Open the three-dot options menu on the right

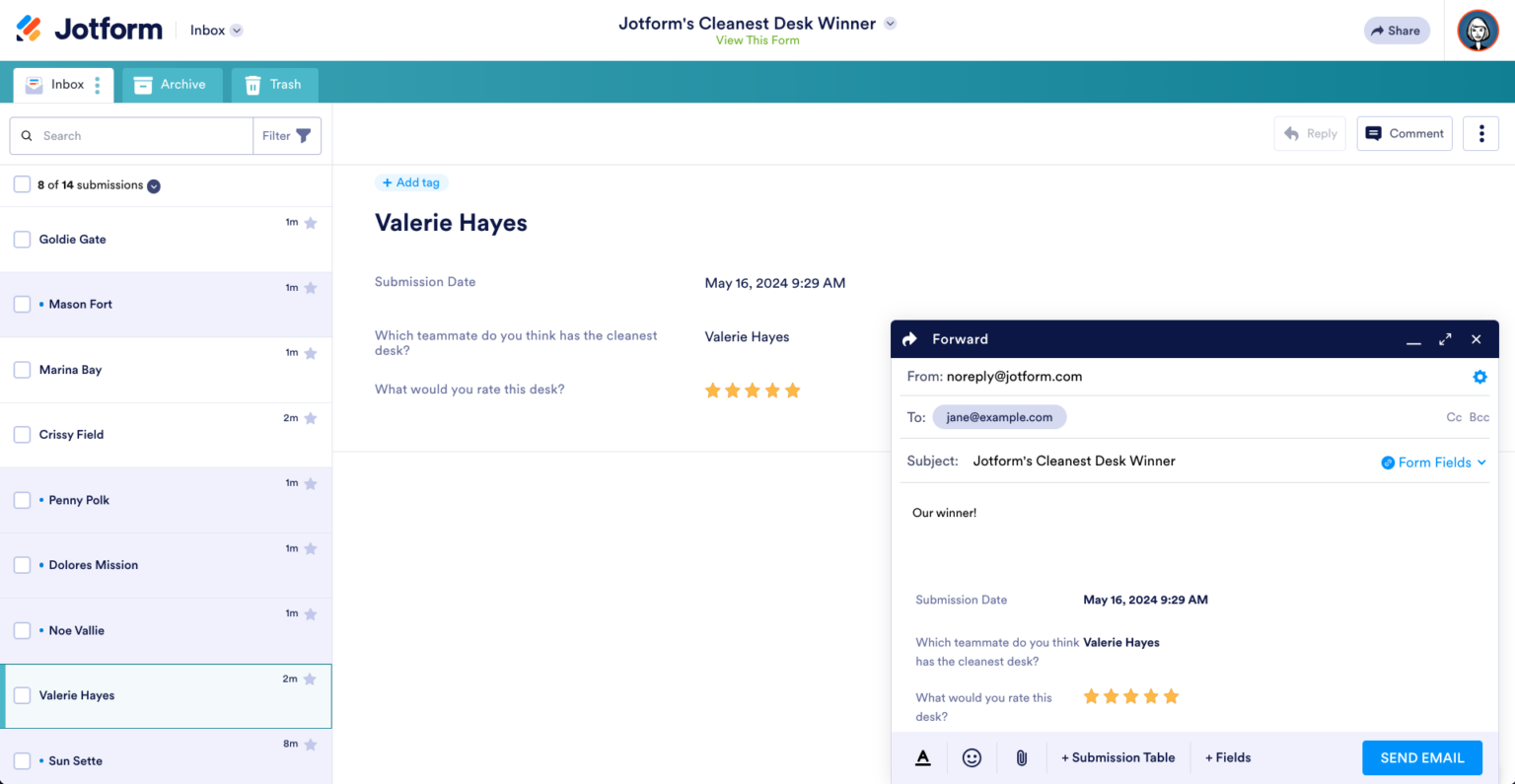tap(1480, 133)
